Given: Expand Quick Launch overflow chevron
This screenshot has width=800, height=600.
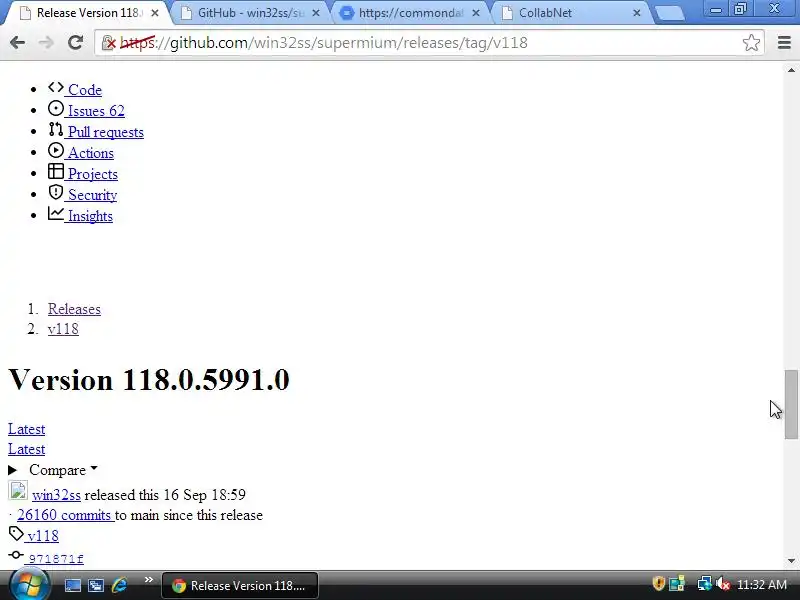Looking at the screenshot, I should 148,580.
